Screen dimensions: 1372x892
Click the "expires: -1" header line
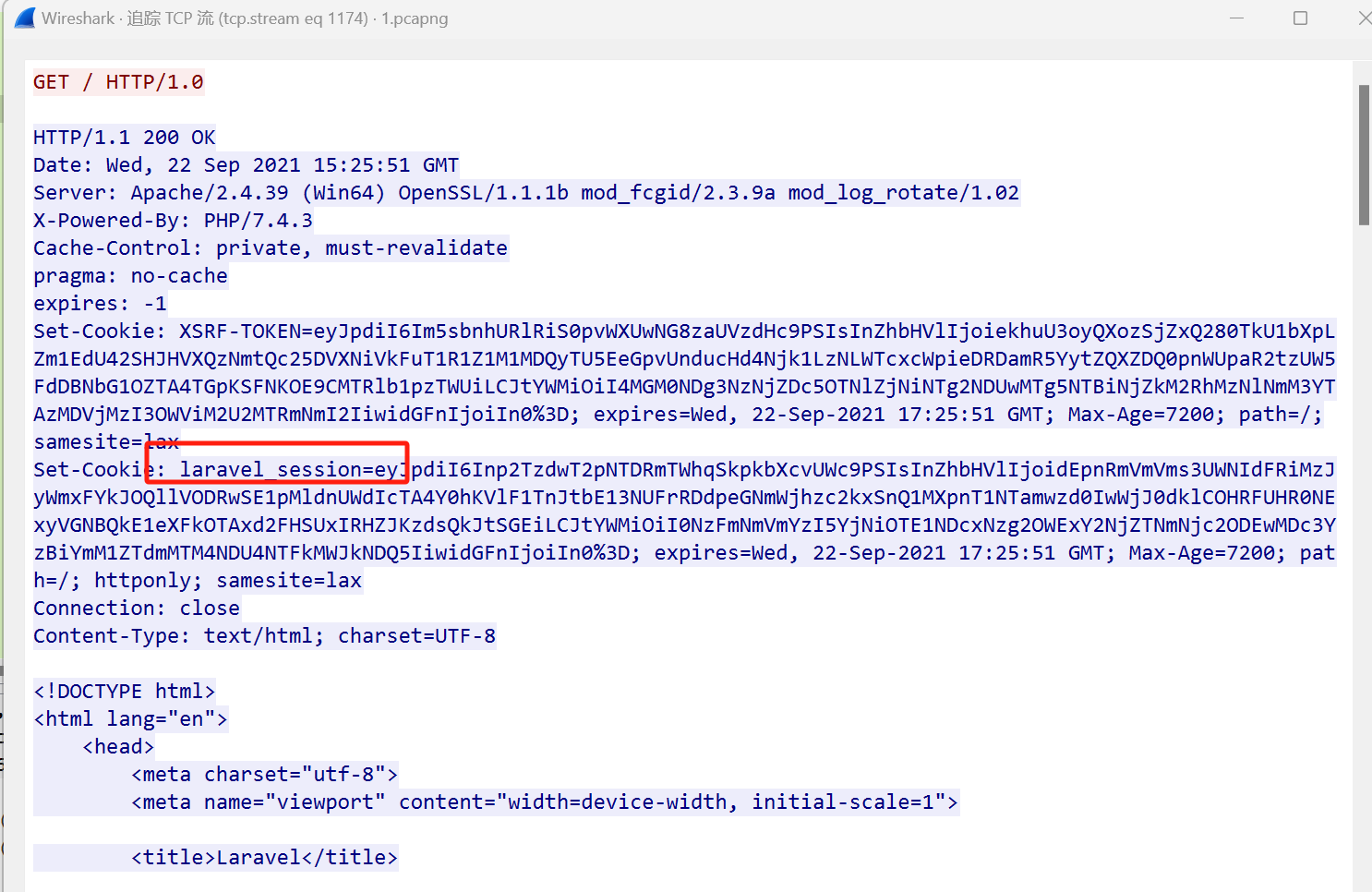pyautogui.click(x=101, y=304)
